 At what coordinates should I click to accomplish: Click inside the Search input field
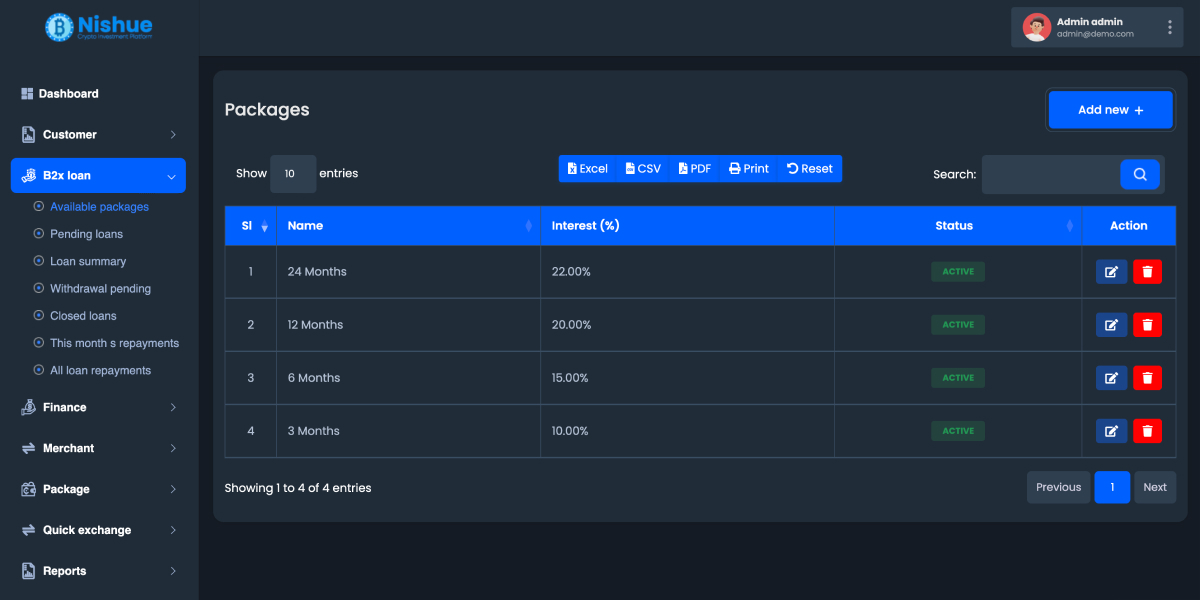pyautogui.click(x=1050, y=174)
